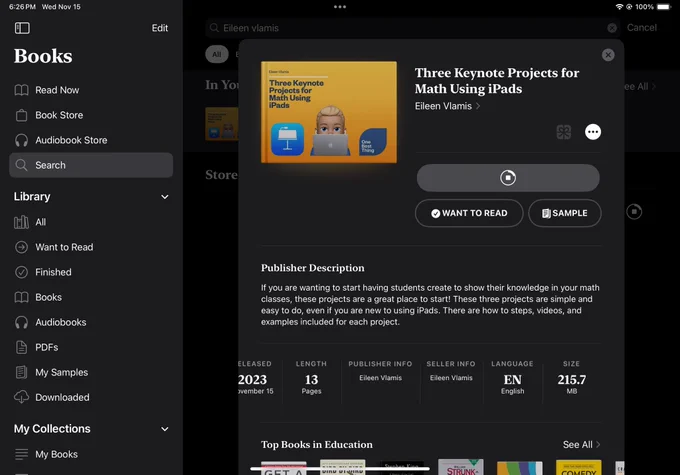
Task: Open the book cover thumbnail
Action: (x=329, y=112)
